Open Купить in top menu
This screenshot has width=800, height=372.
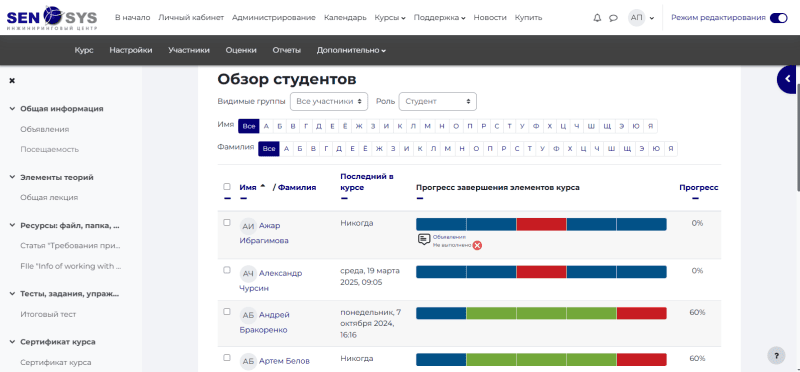pyautogui.click(x=528, y=18)
